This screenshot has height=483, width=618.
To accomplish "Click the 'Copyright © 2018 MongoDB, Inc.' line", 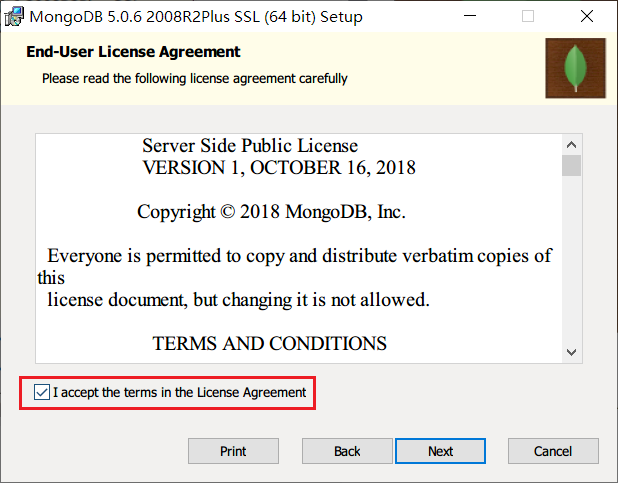I will coord(271,212).
